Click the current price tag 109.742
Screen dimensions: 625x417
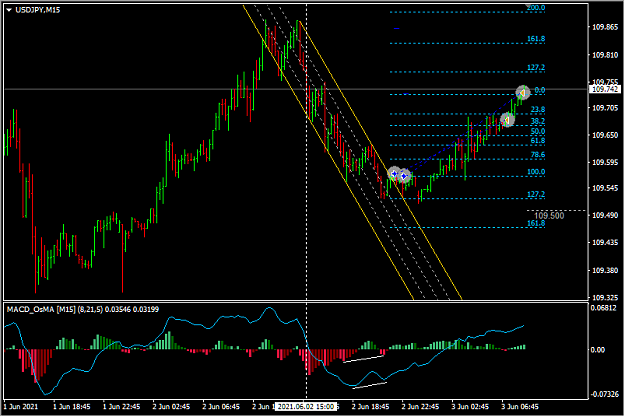[x=605, y=89]
